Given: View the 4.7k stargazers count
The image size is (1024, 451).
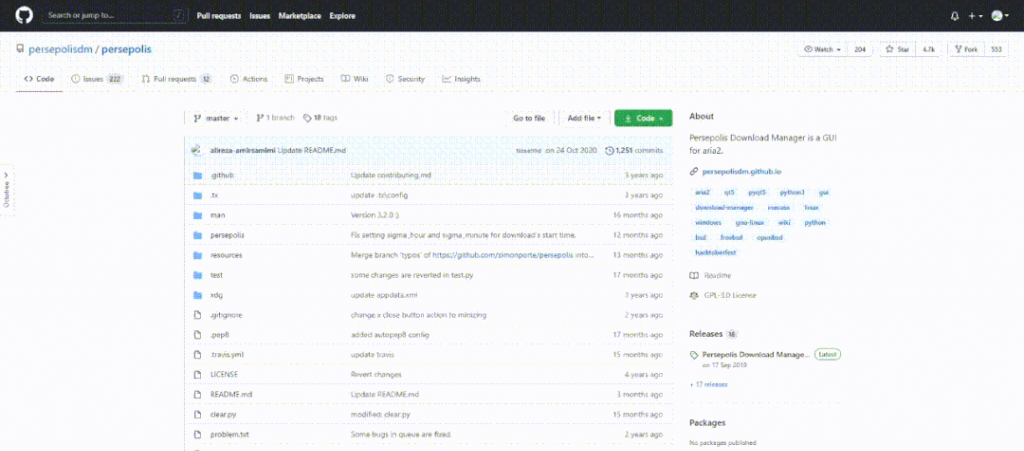Looking at the screenshot, I should tap(928, 50).
